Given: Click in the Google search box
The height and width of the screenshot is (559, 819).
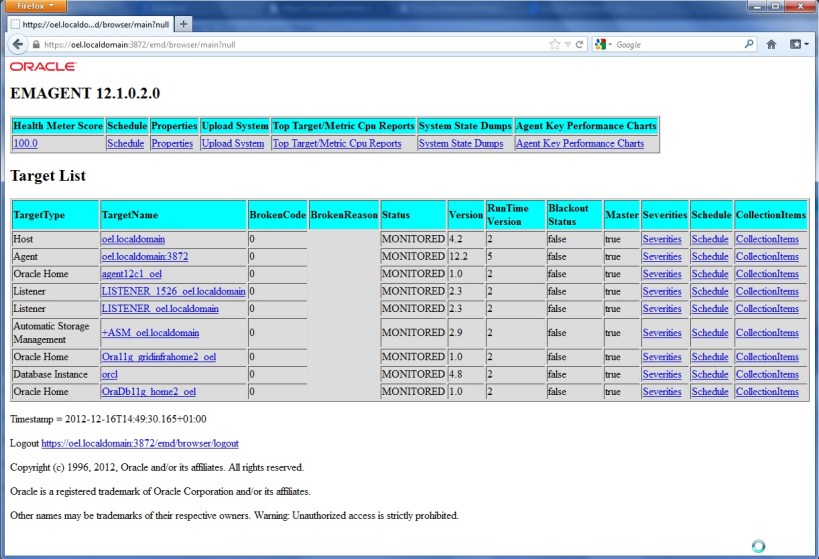Looking at the screenshot, I should click(678, 44).
